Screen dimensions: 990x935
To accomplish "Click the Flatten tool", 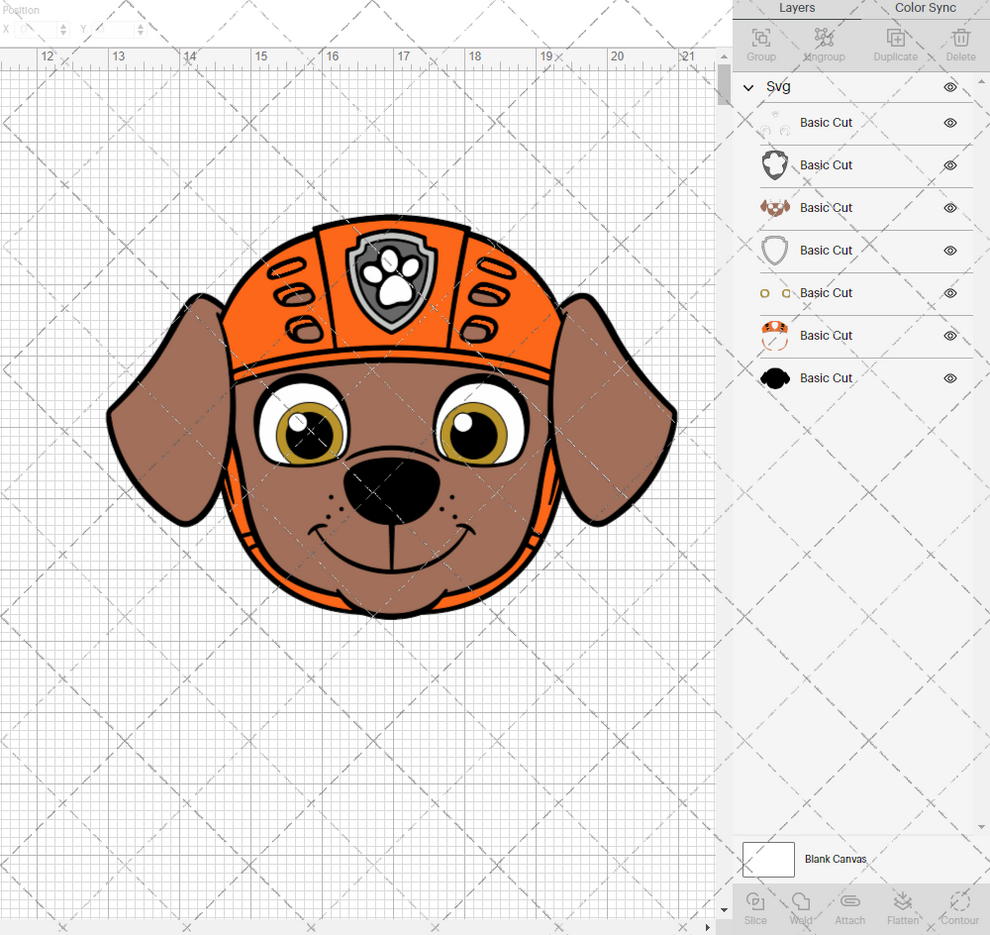I will coord(903,908).
